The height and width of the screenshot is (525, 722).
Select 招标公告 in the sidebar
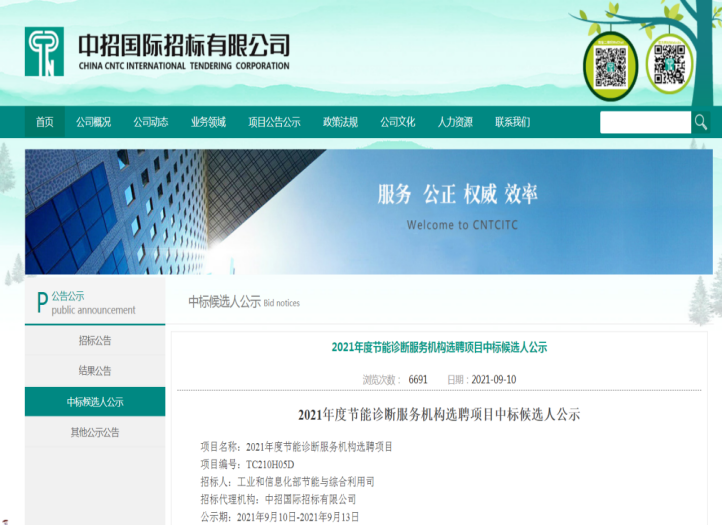95,340
